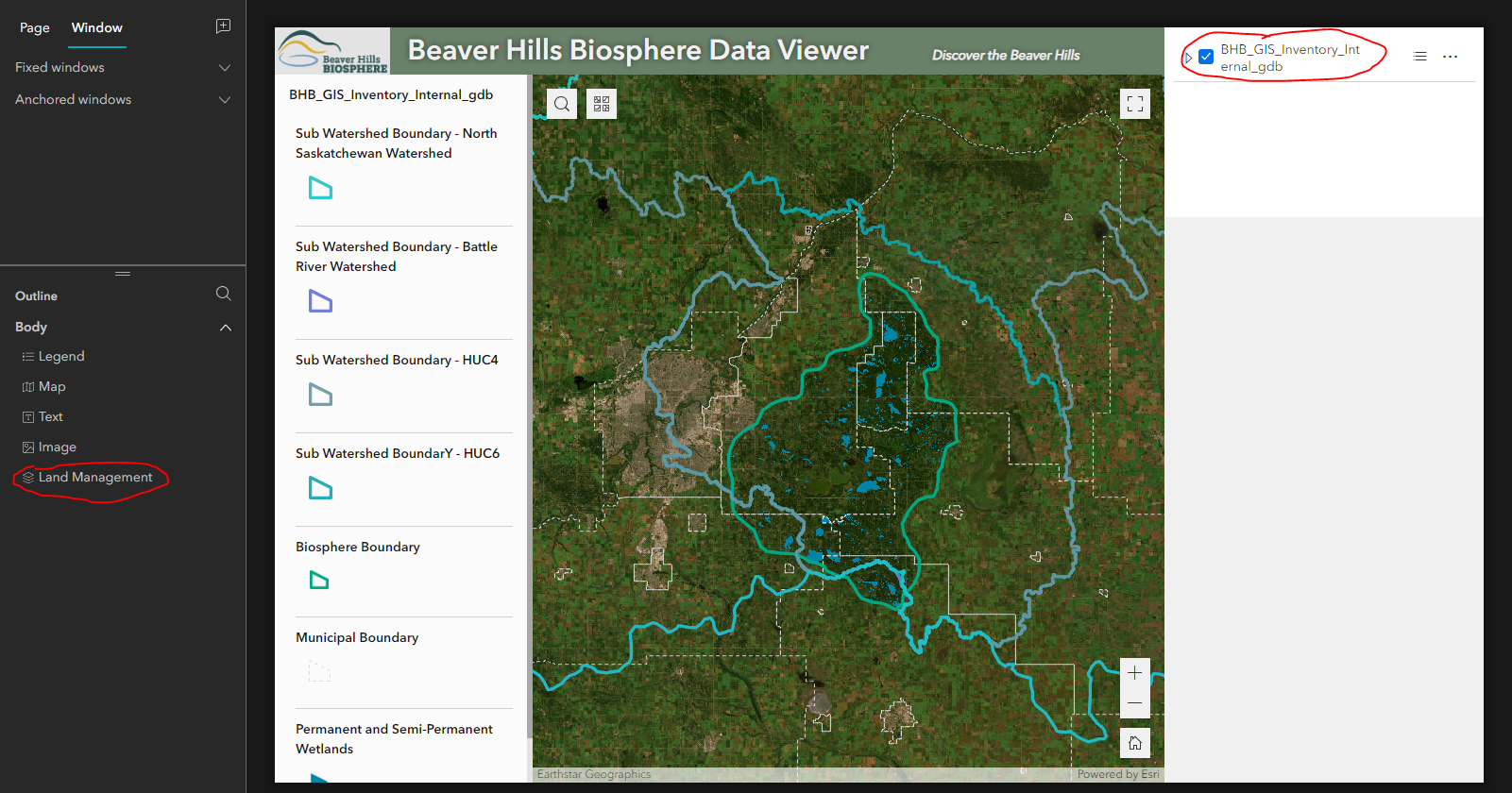
Task: Click Biosphere Boundary legend symbol
Action: click(320, 580)
